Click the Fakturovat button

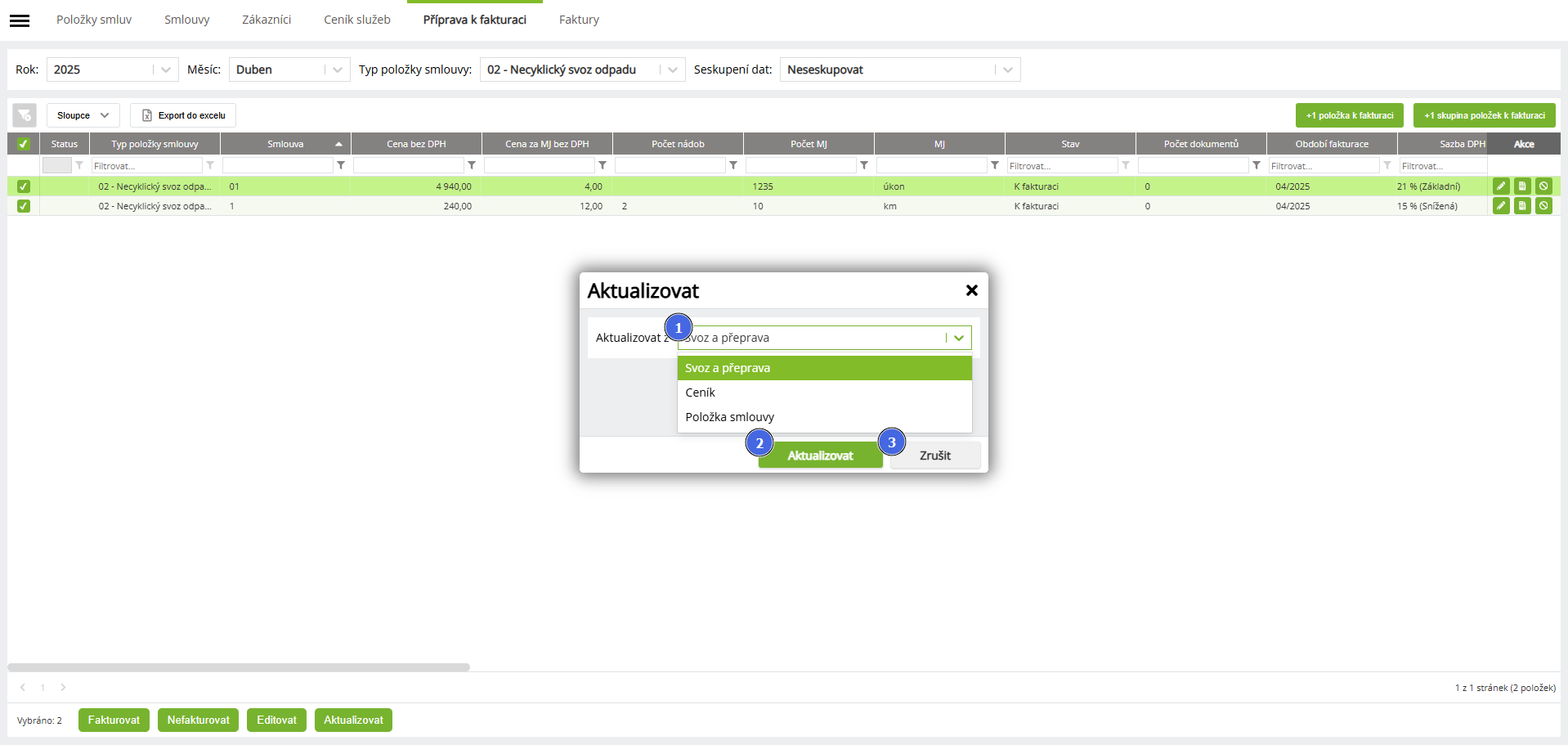(x=114, y=720)
